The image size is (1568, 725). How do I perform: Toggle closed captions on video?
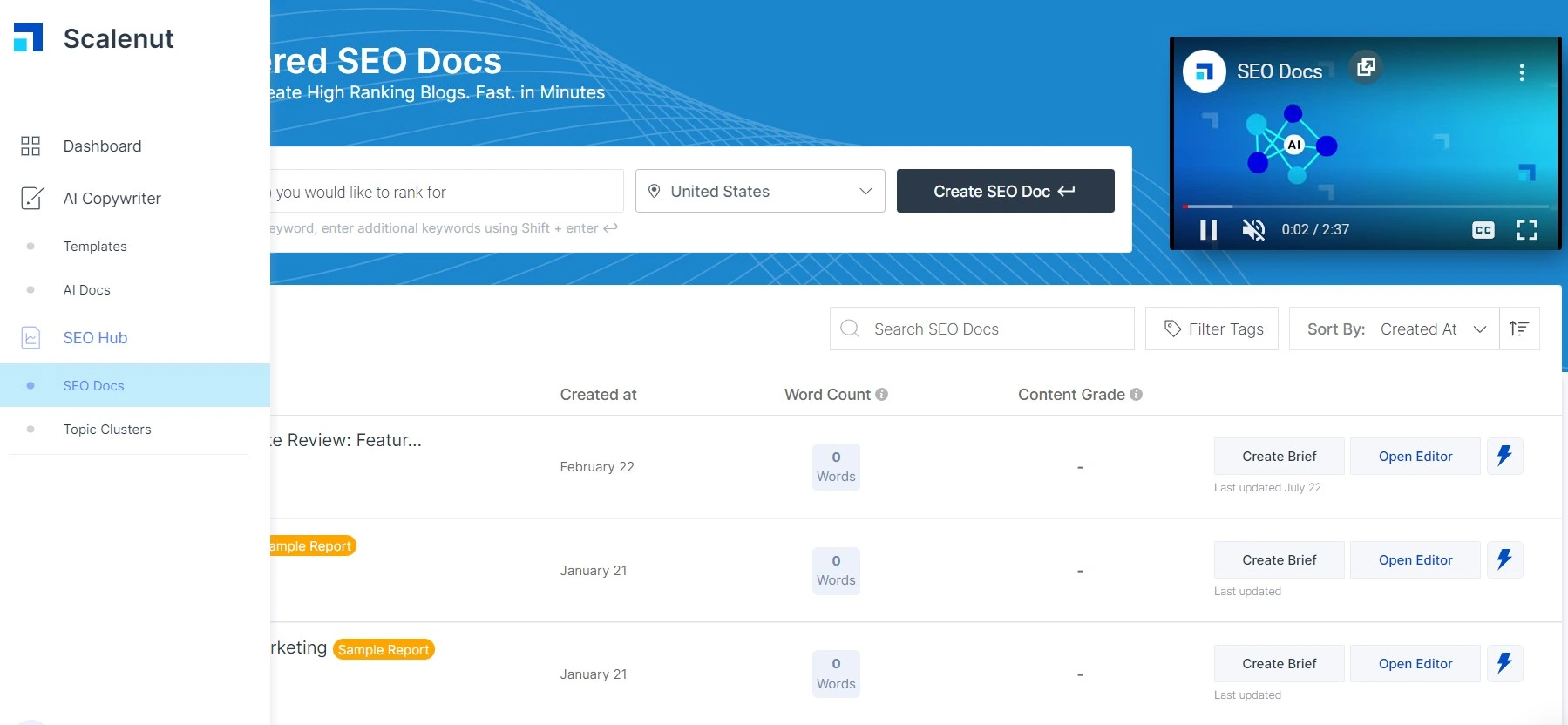1483,230
